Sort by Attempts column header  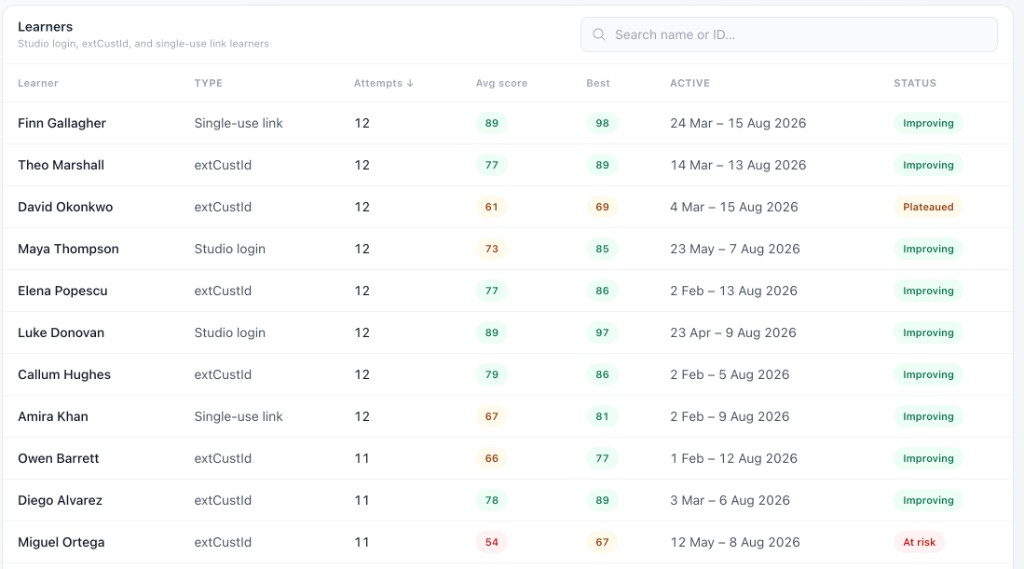coord(383,83)
